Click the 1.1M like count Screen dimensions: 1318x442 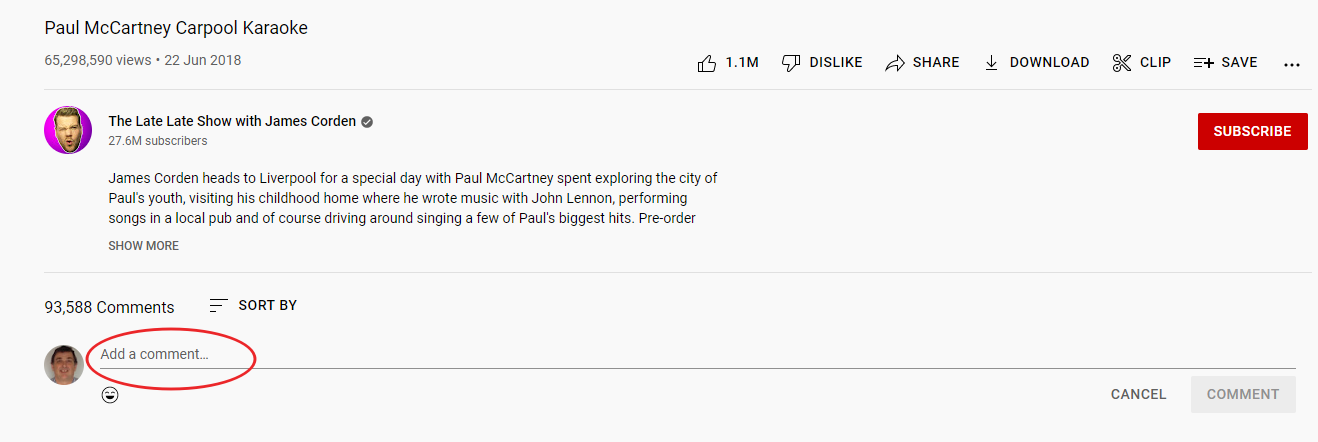(742, 63)
